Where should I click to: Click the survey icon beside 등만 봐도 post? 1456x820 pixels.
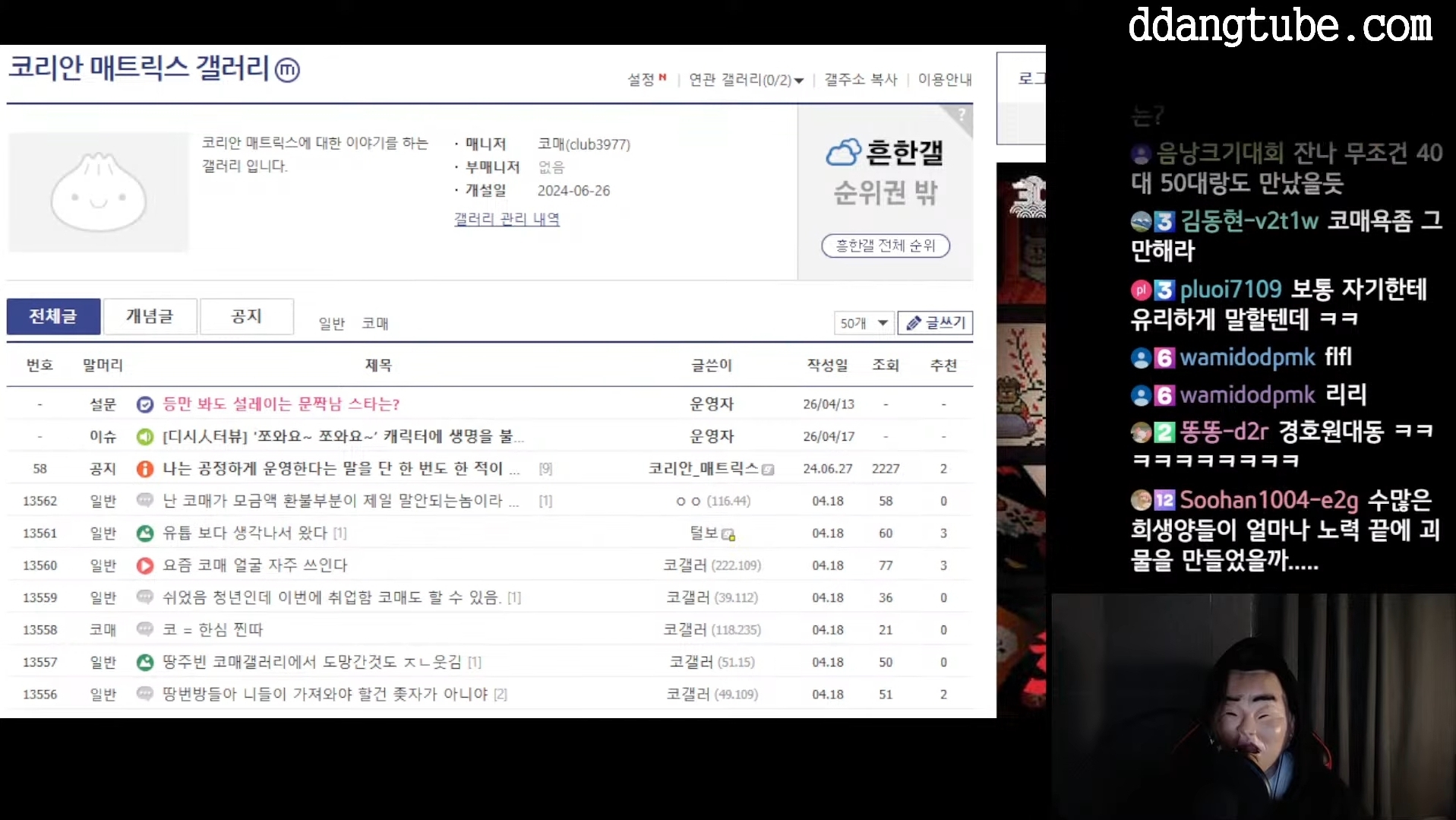coord(144,404)
